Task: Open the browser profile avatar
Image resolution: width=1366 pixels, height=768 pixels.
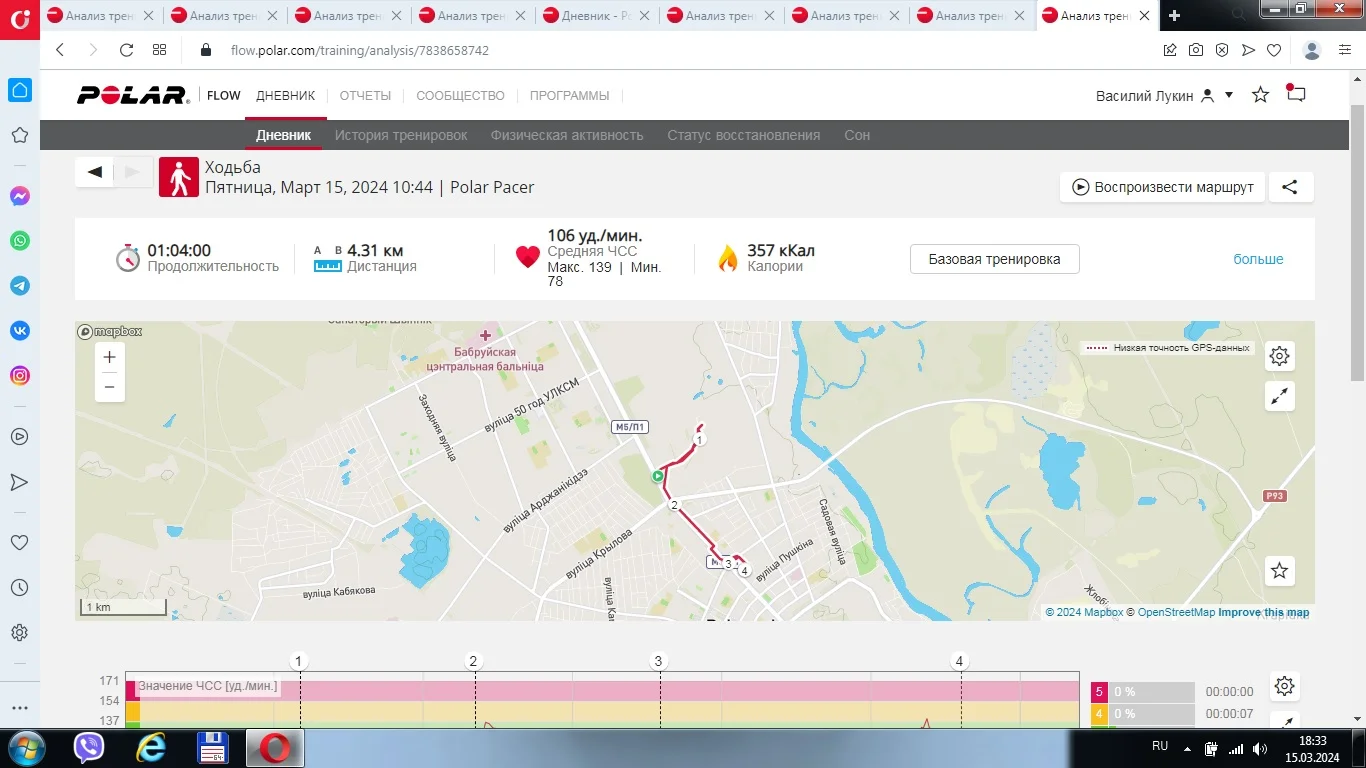Action: click(1313, 50)
